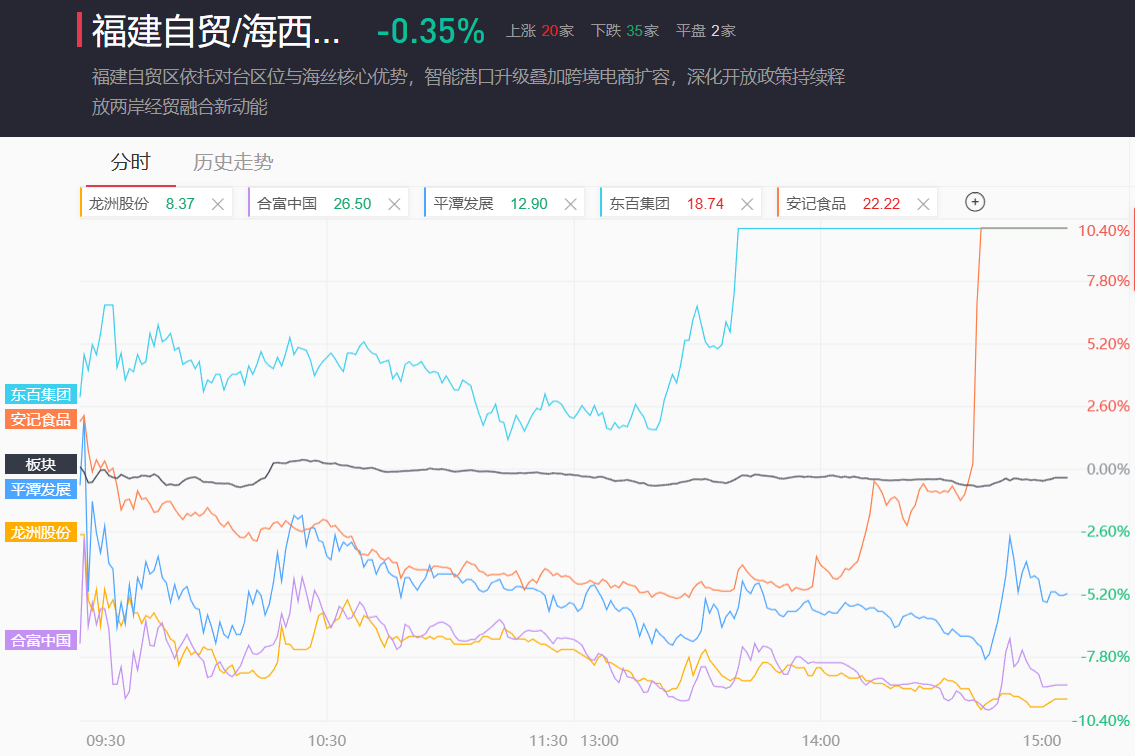Click the 东百集团 chart line label
The image size is (1135, 756).
[x=41, y=394]
